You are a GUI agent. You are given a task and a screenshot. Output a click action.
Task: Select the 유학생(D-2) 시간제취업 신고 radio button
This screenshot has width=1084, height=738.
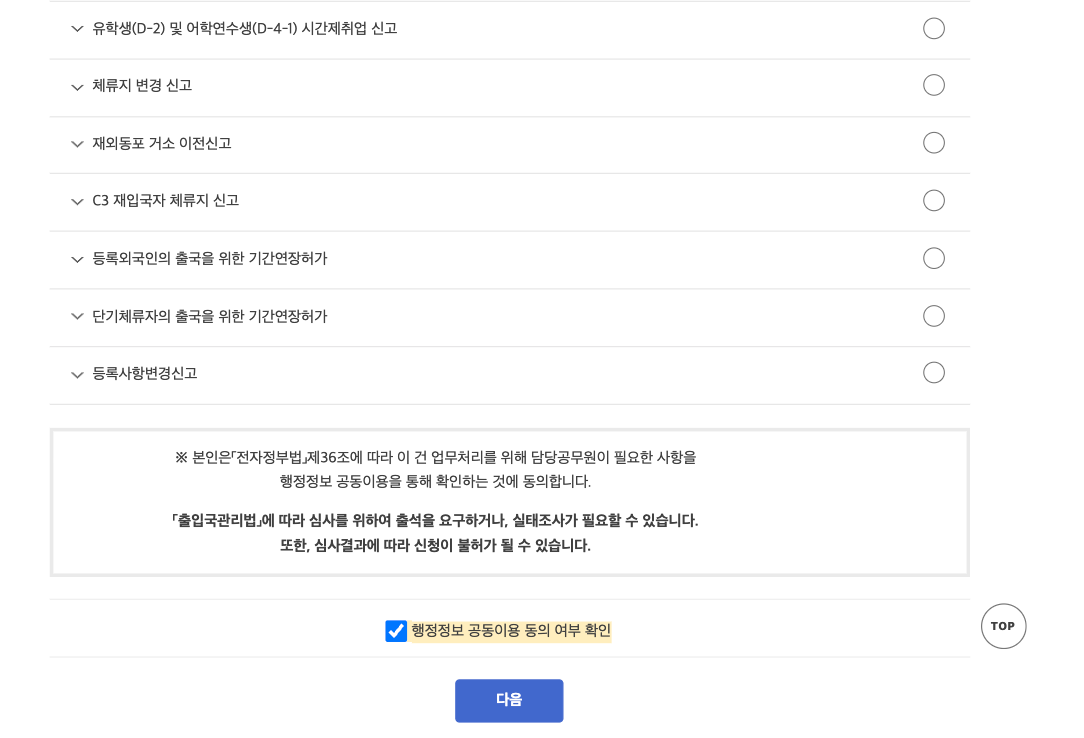[933, 28]
